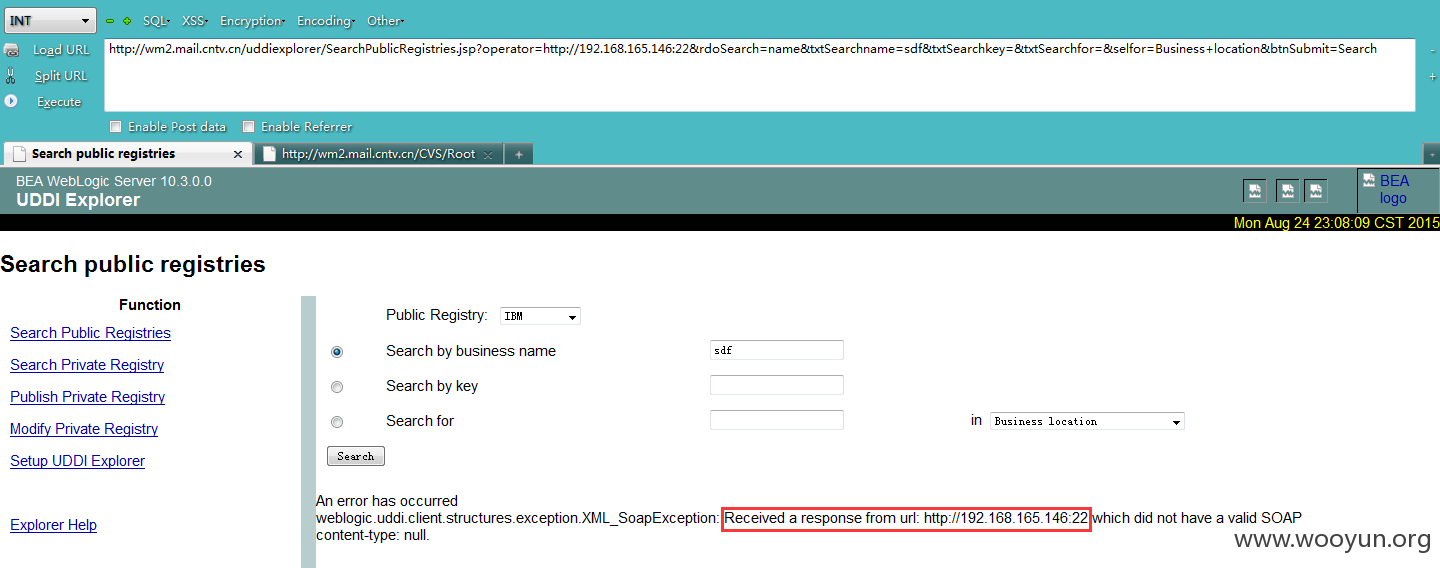
Task: Open the SQL menu
Action: (x=155, y=21)
